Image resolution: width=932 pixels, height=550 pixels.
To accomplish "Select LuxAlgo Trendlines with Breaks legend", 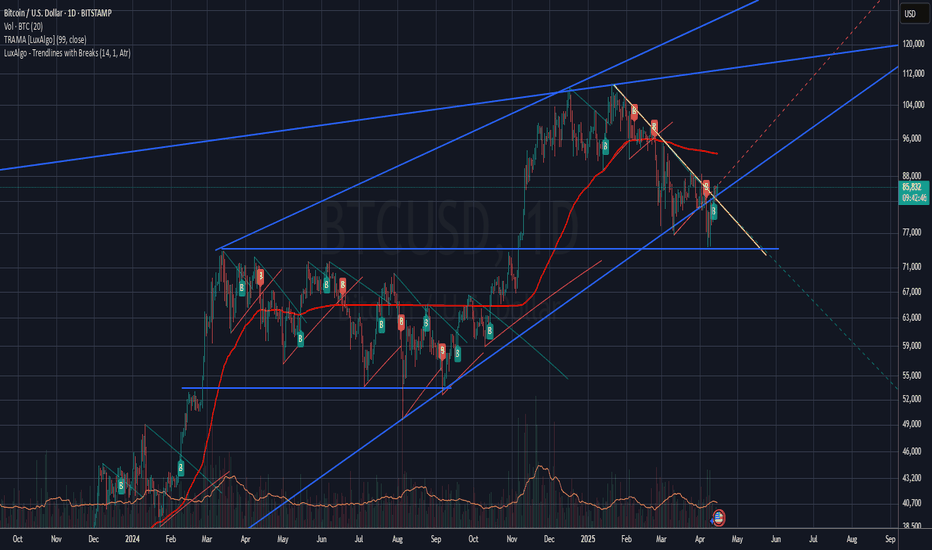I will (x=67, y=53).
